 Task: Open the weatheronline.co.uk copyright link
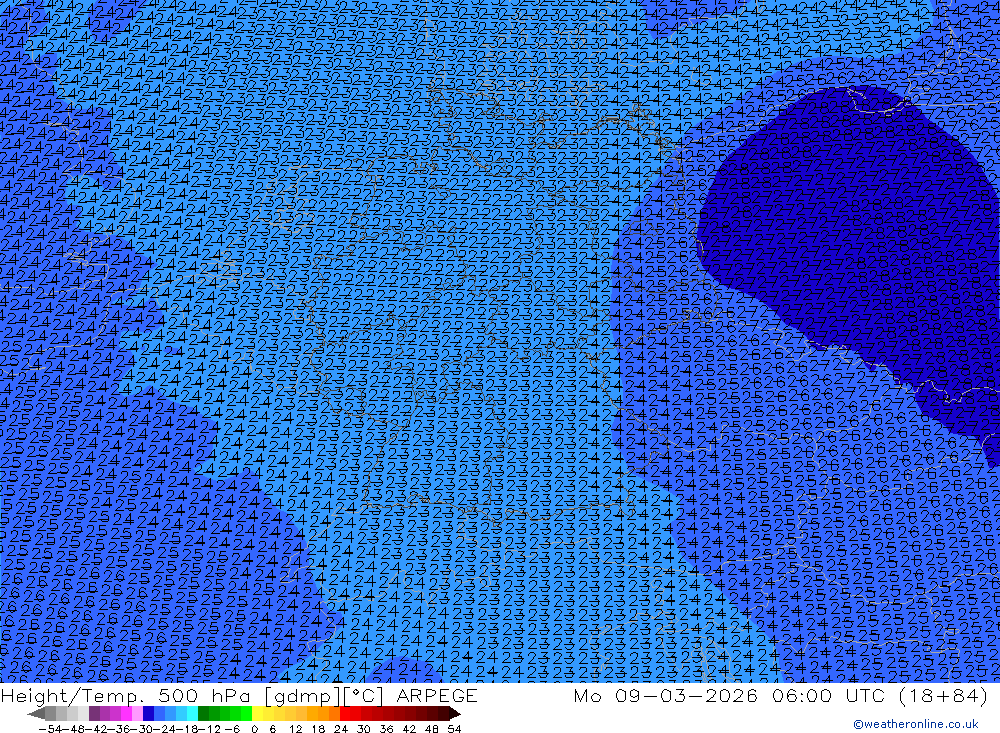pos(915,724)
